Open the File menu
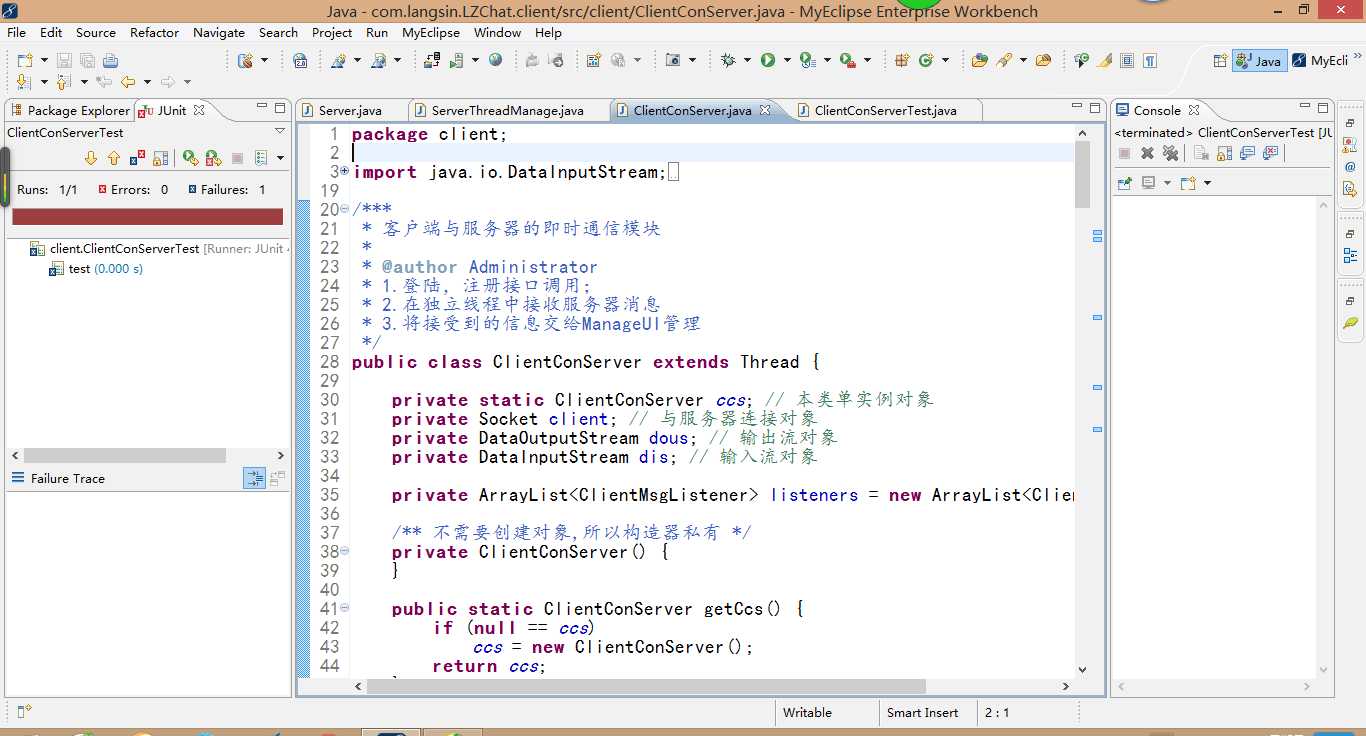1366x736 pixels. pyautogui.click(x=16, y=32)
